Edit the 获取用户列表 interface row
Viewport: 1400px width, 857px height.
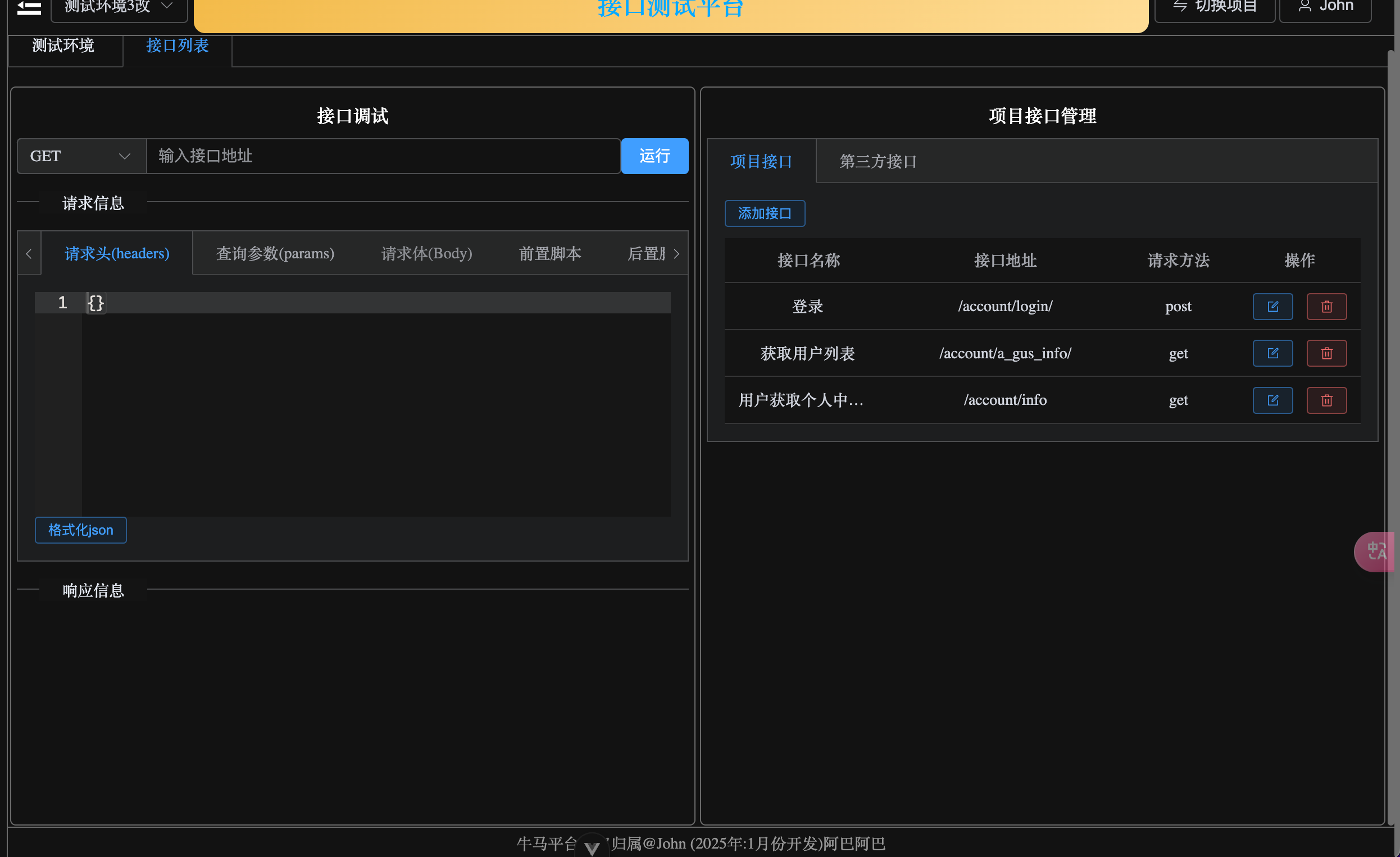1272,353
